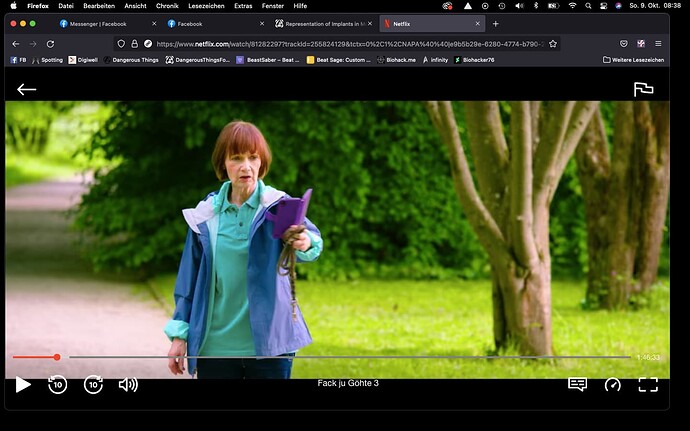Open the Lesezeichen menu
The height and width of the screenshot is (431, 690).
[206, 6]
